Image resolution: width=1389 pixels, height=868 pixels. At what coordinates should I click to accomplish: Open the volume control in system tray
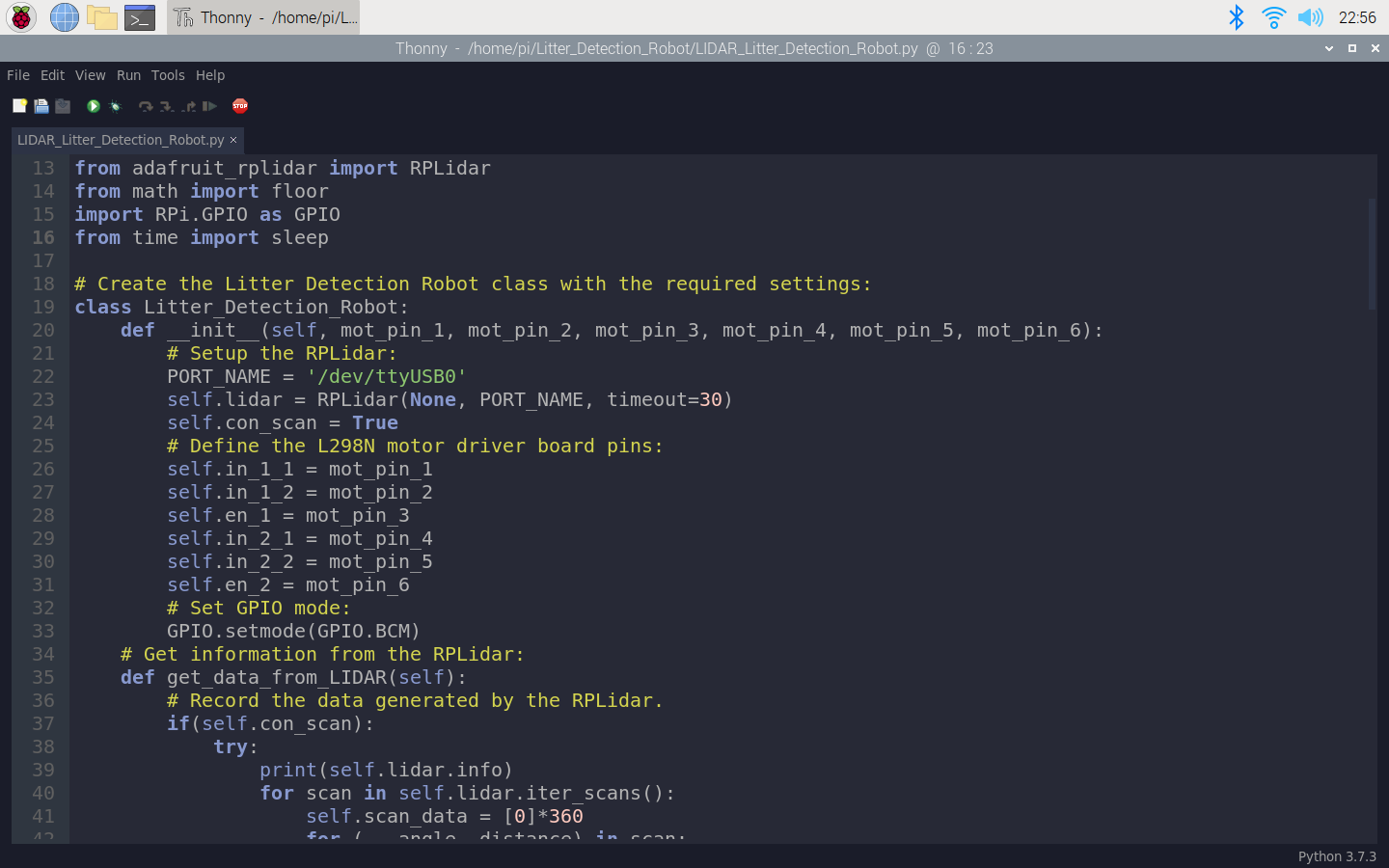(x=1310, y=17)
